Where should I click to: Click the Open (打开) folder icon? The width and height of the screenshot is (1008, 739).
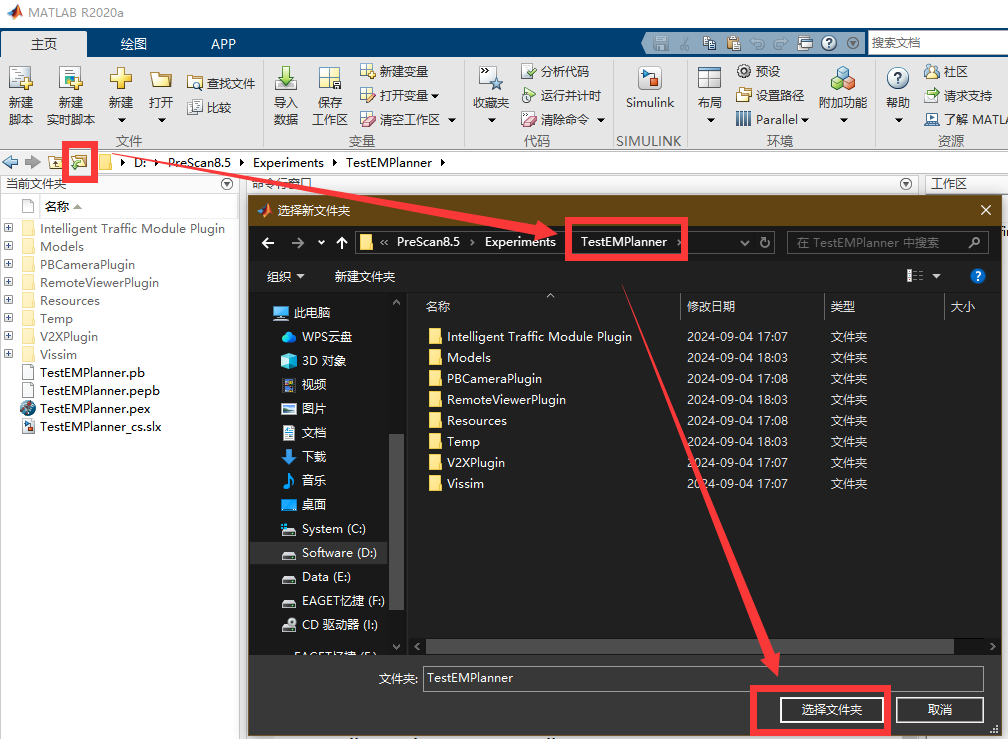[x=161, y=79]
